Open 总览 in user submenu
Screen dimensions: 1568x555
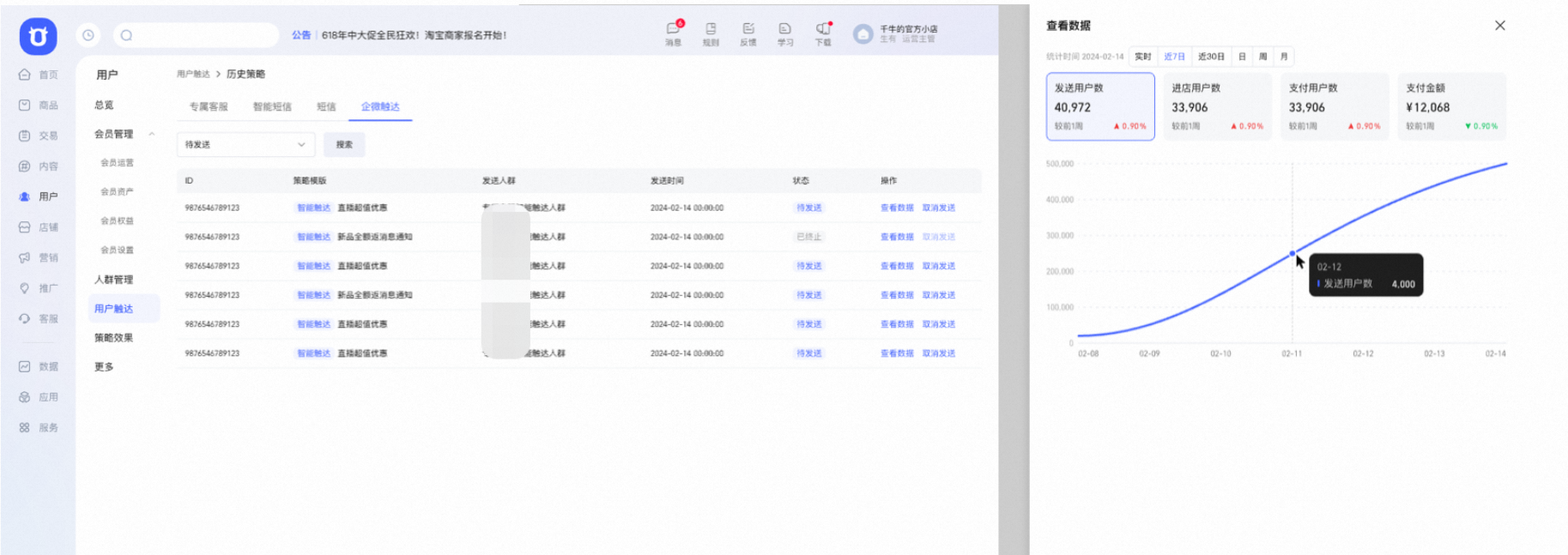tap(104, 105)
